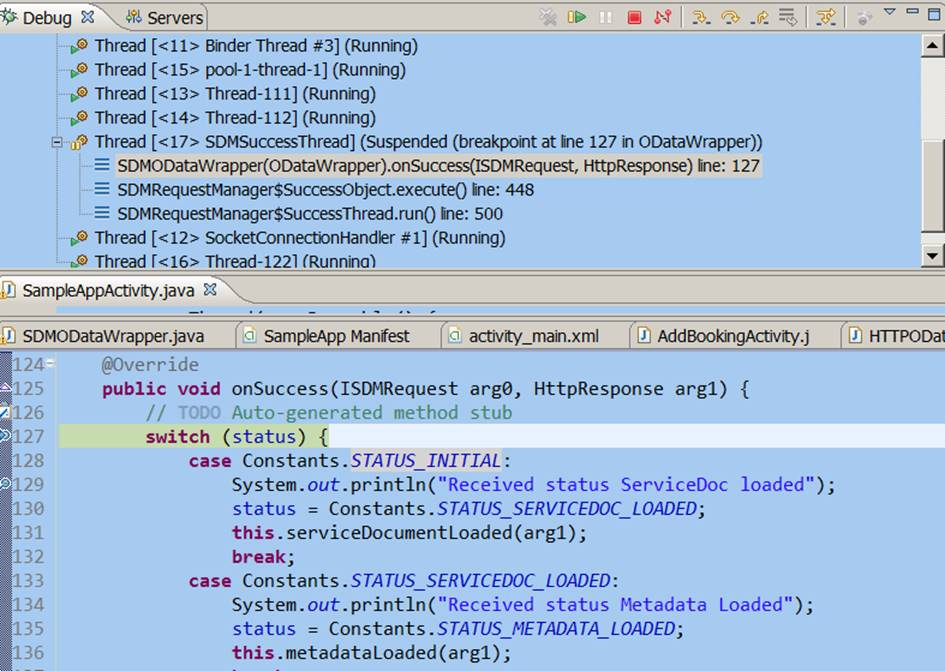This screenshot has height=671, width=945.
Task: Click "Received status ServiceDoc loaded" string
Action: pos(627,485)
